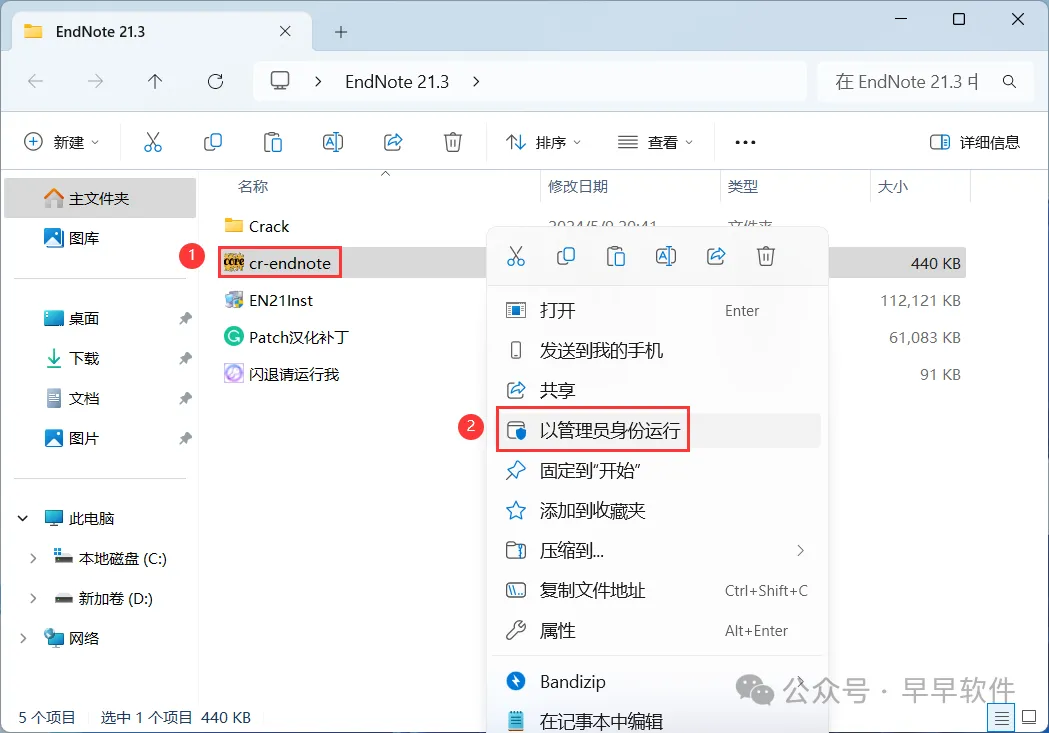Select the EN21Inst file

(x=268, y=300)
